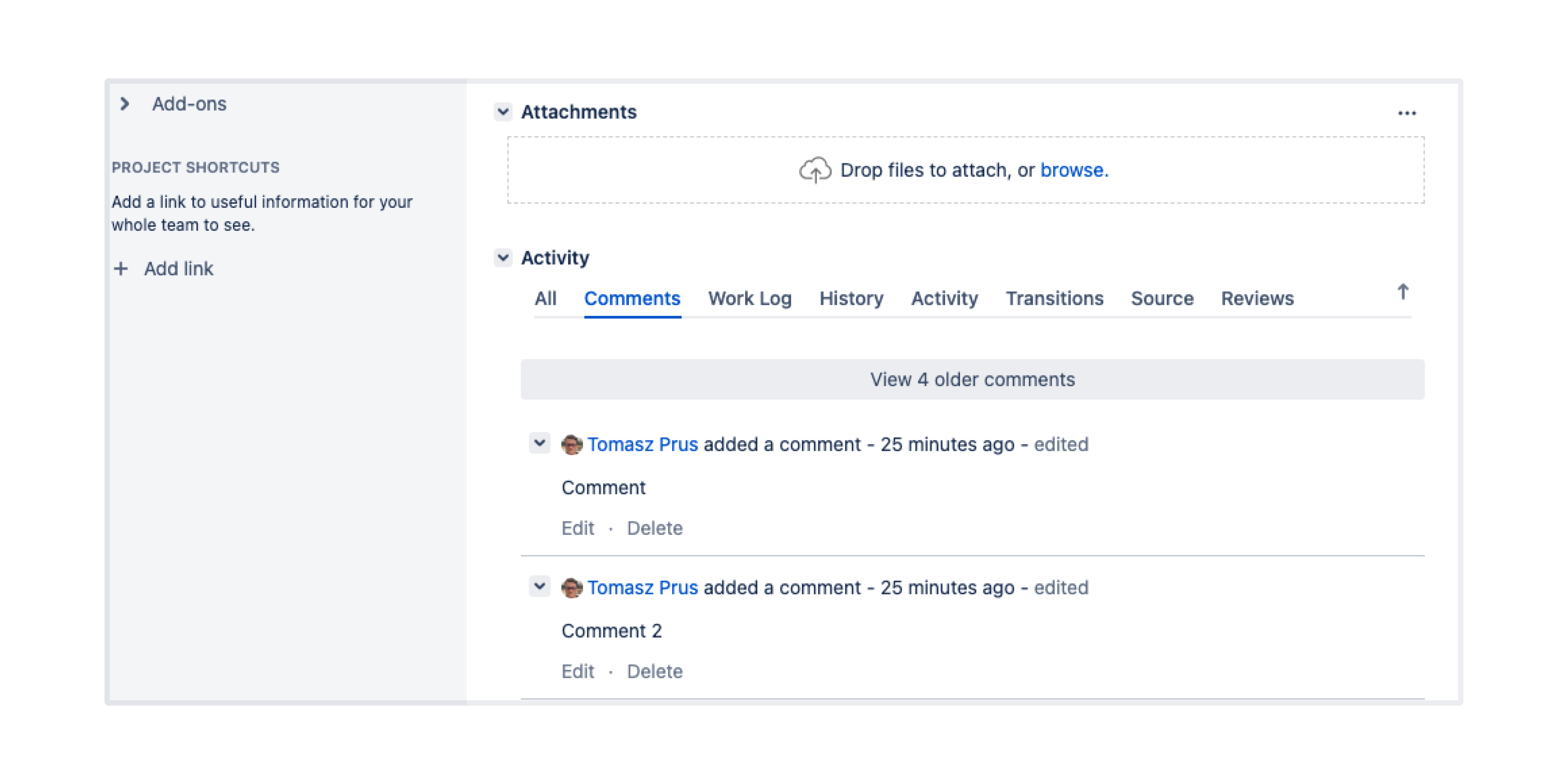Image resolution: width=1568 pixels, height=784 pixels.
Task: Expand the Add-ons sidebar section
Action: [124, 104]
